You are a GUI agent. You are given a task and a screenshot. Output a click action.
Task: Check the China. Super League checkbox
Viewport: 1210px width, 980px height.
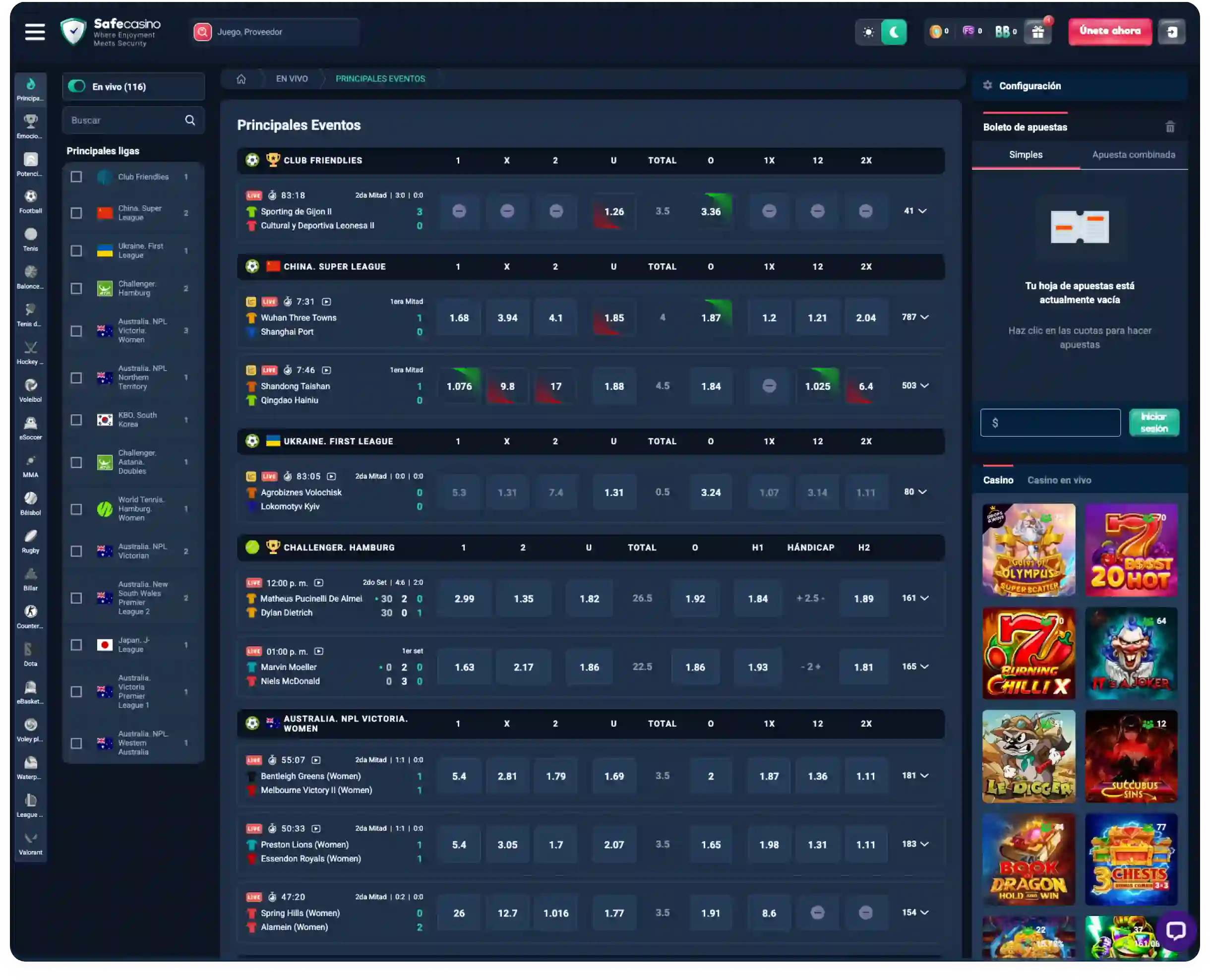click(x=76, y=213)
